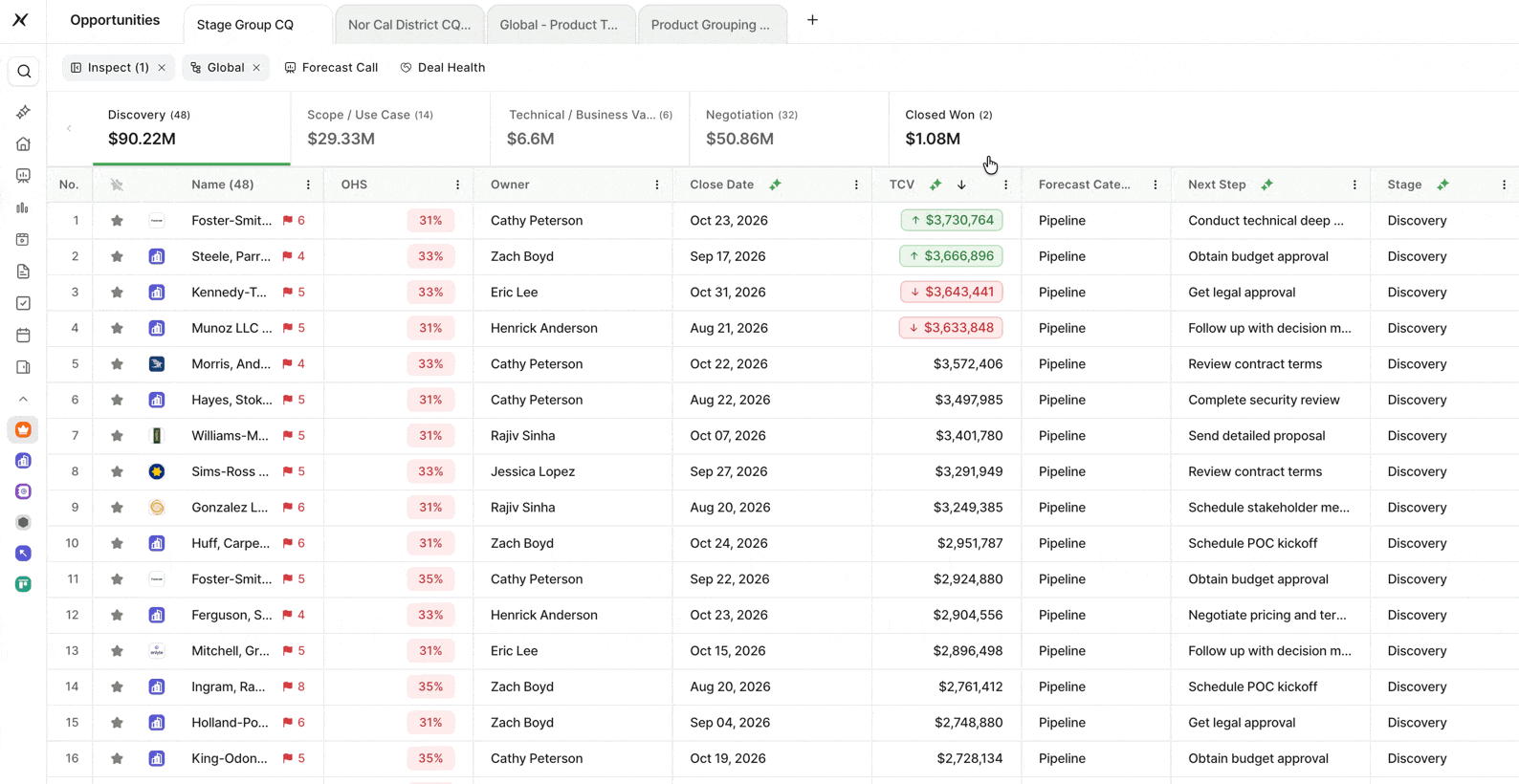Toggle the star filter in header row

(x=117, y=185)
